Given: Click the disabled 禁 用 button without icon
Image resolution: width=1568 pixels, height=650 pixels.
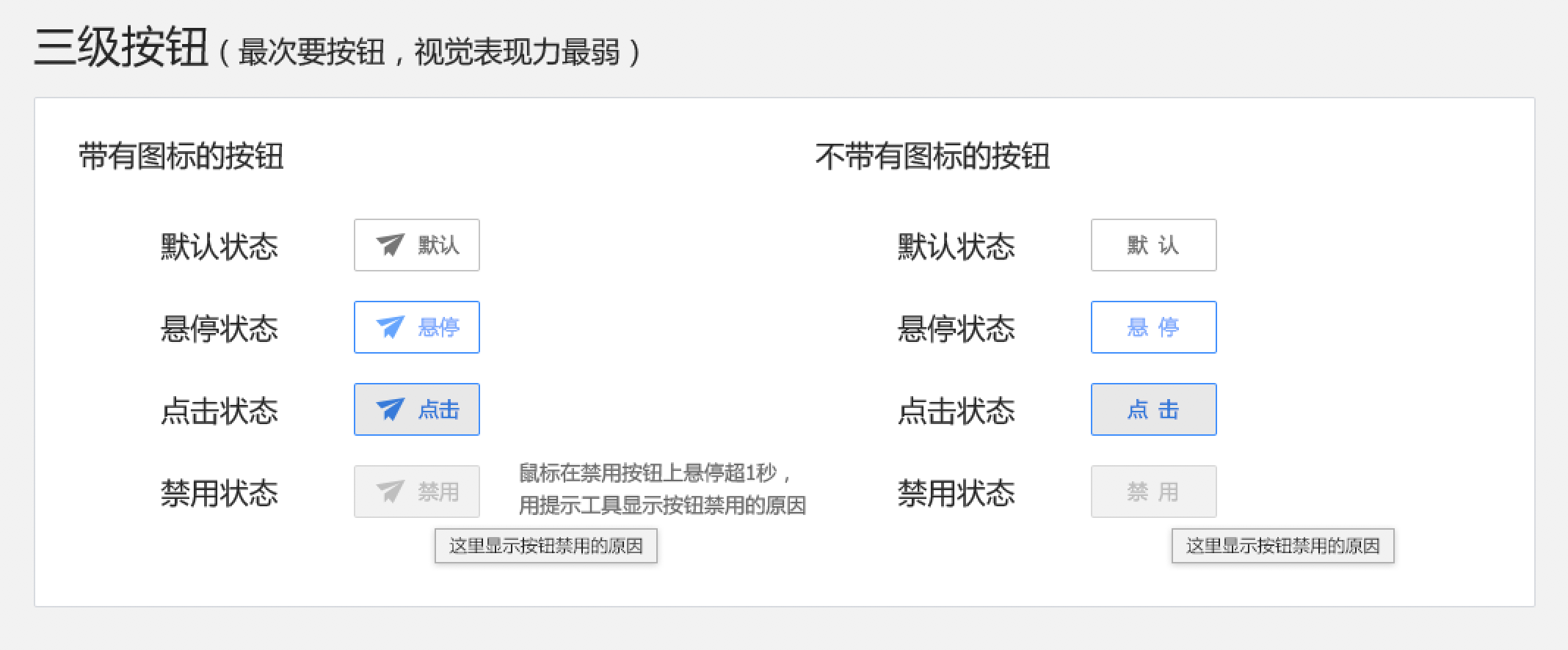Looking at the screenshot, I should click(1153, 492).
